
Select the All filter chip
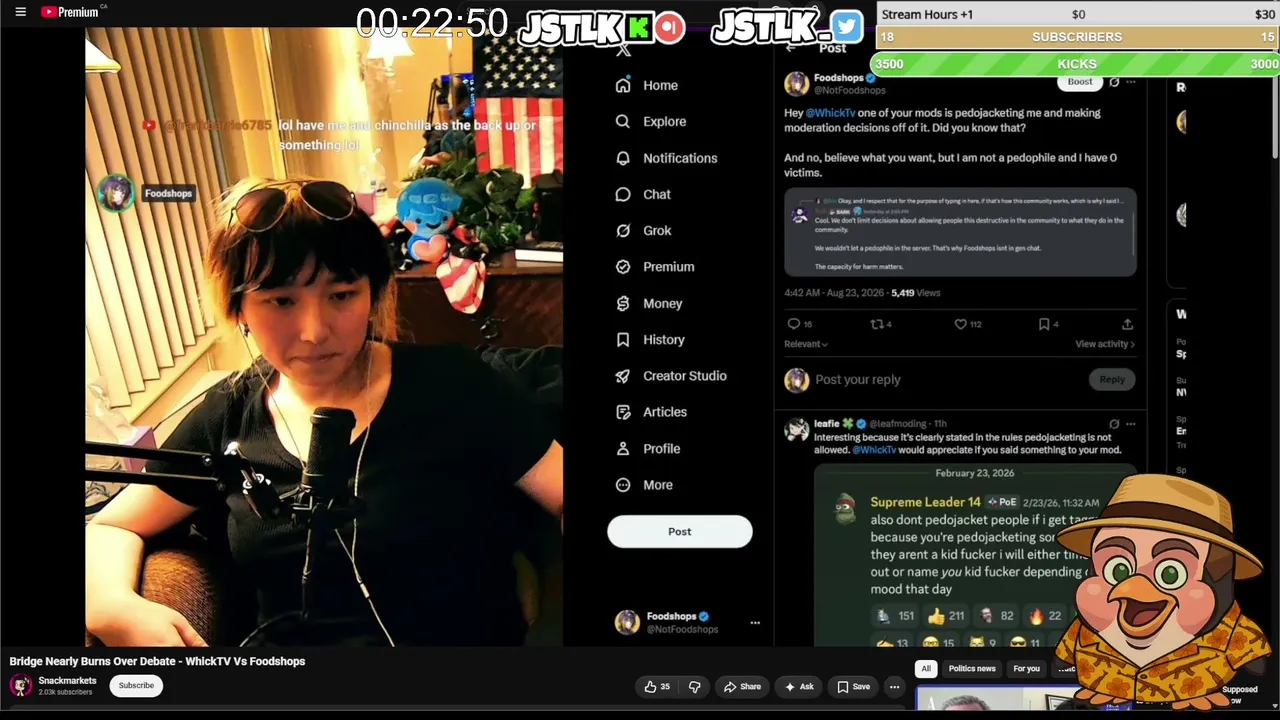[926, 669]
